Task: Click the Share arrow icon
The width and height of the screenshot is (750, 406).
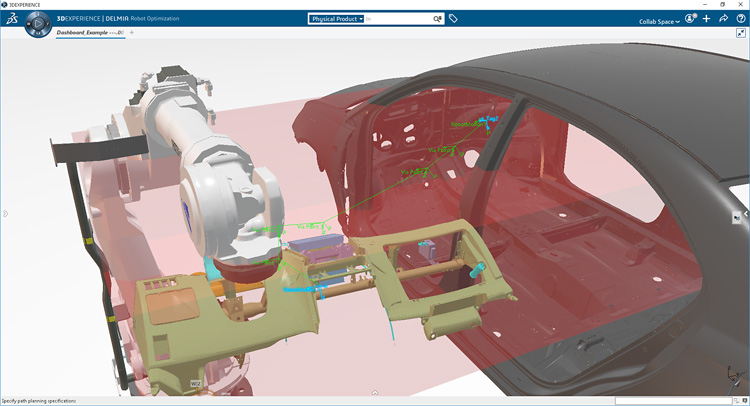Action: [x=723, y=19]
